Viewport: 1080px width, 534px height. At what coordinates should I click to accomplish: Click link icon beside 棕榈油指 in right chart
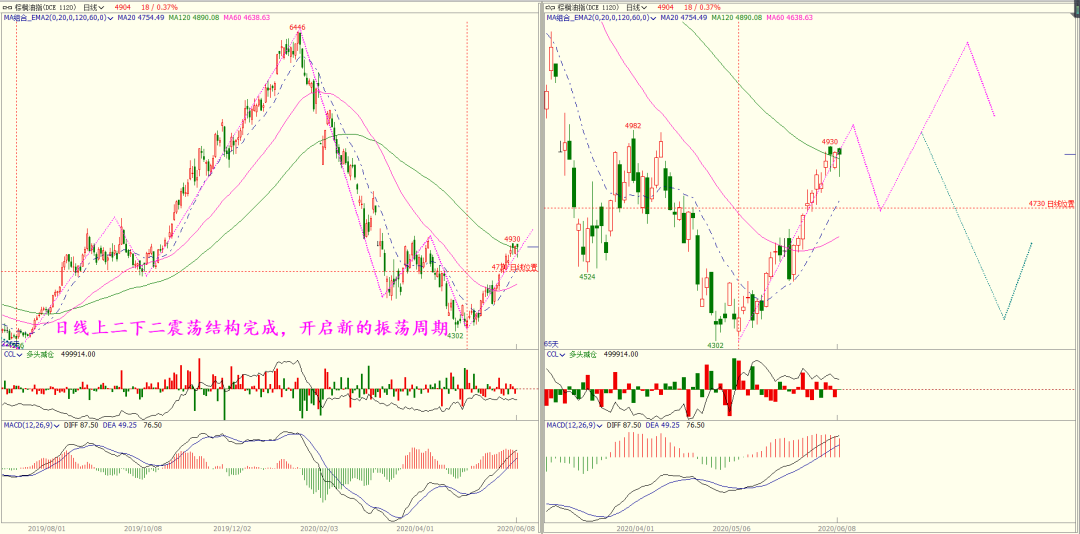click(550, 8)
